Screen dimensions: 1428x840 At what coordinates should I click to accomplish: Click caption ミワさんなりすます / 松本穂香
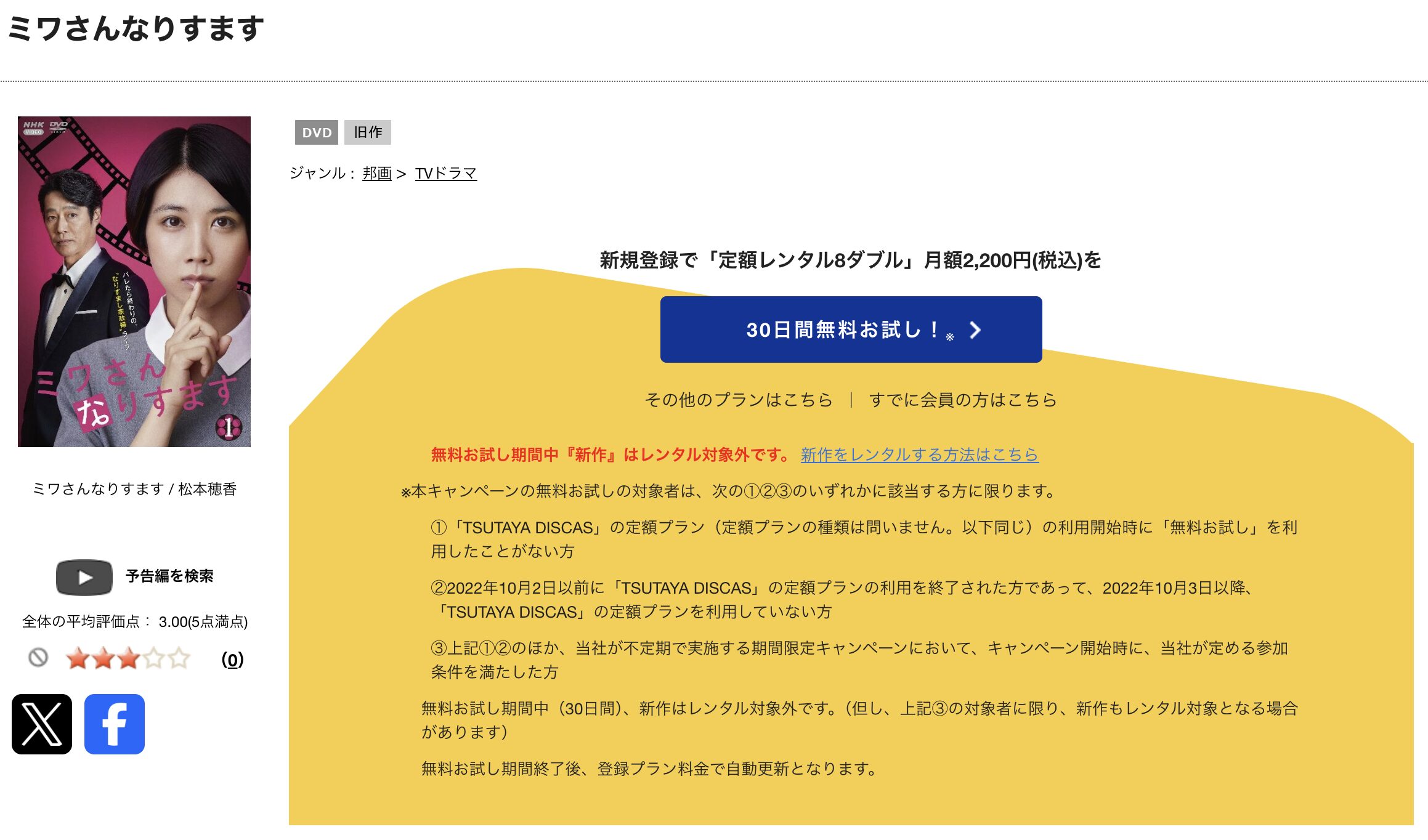click(134, 489)
